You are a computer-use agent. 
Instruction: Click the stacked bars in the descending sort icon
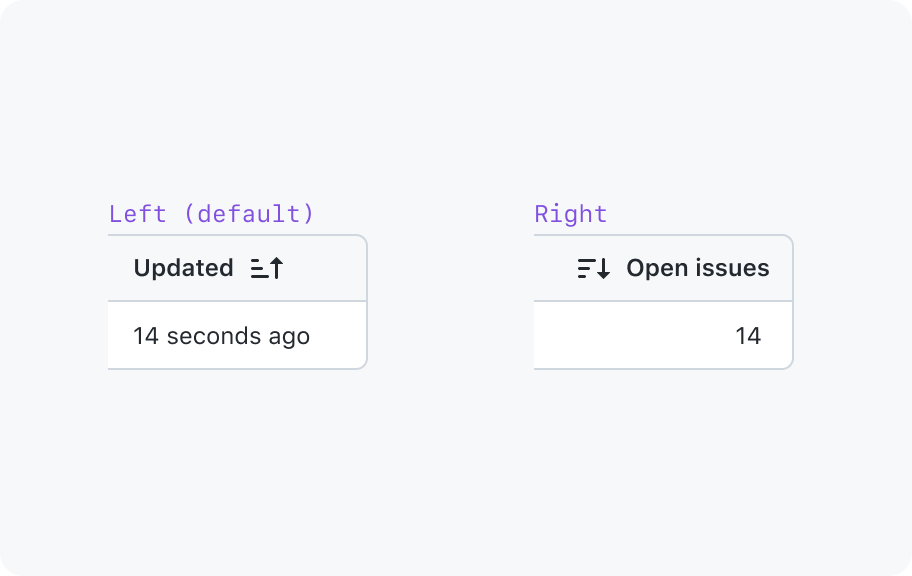point(586,268)
